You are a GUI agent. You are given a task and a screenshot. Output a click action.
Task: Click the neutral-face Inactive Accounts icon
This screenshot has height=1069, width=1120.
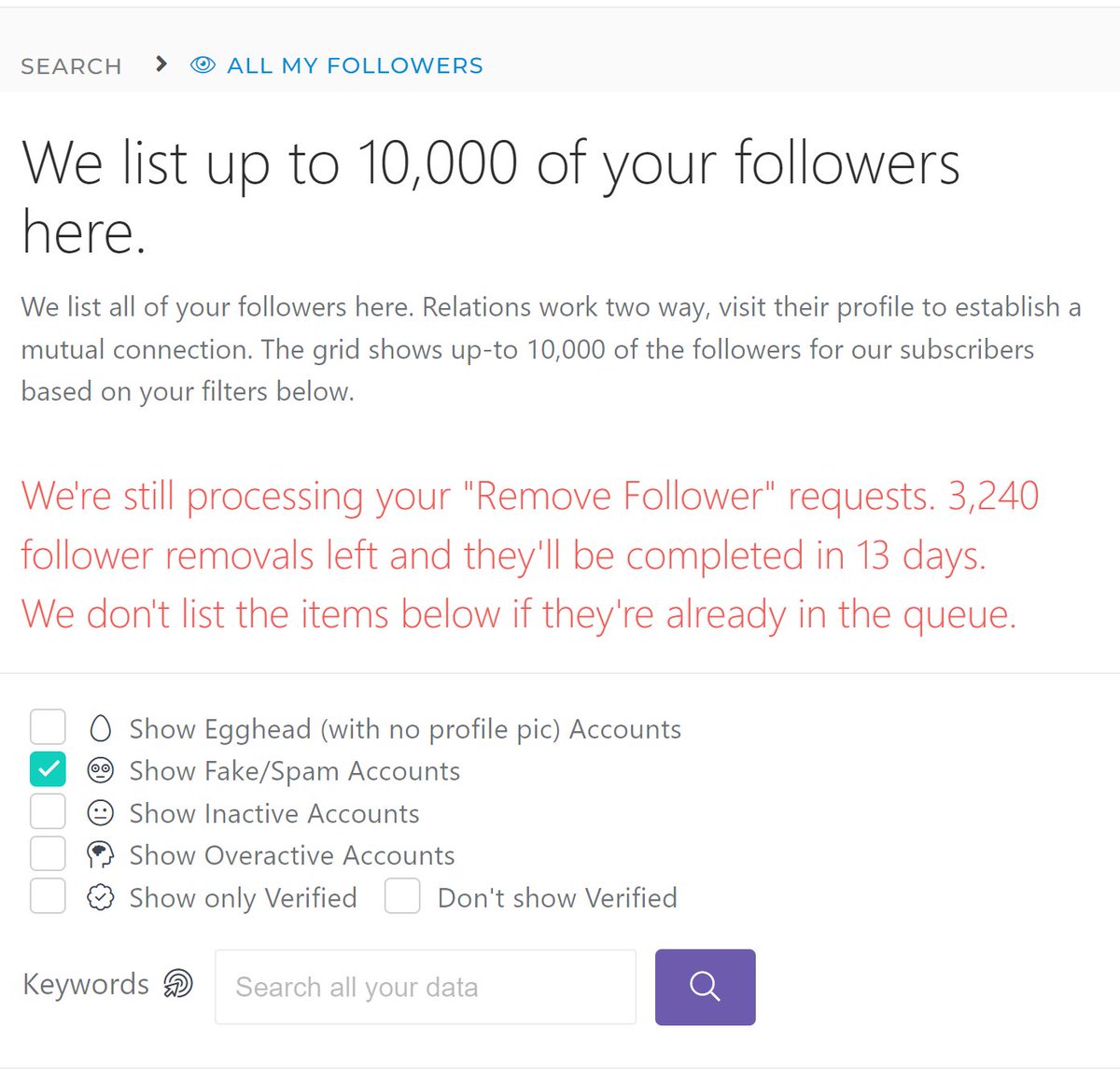pyautogui.click(x=100, y=812)
